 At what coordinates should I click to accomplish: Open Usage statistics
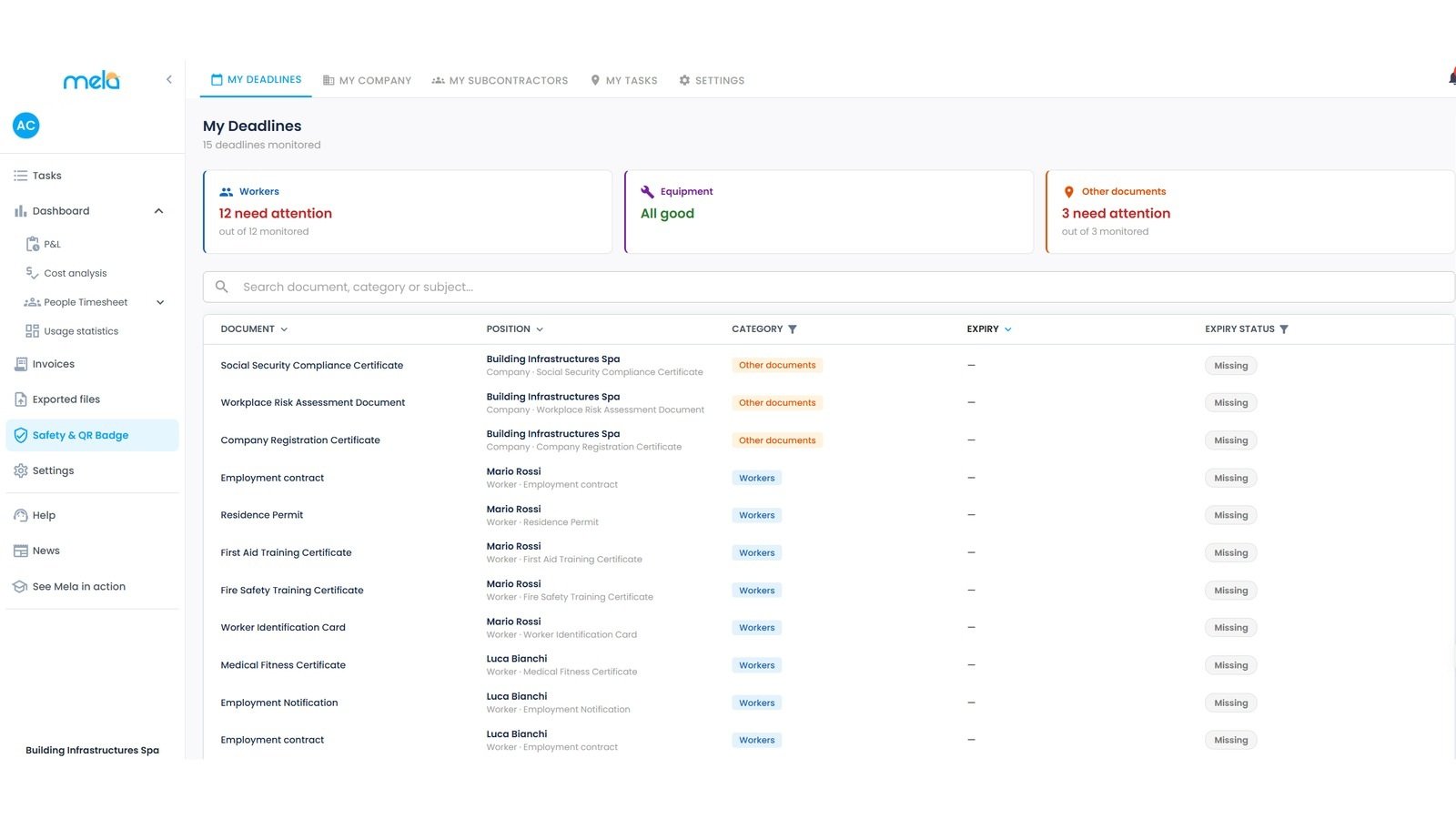(81, 331)
